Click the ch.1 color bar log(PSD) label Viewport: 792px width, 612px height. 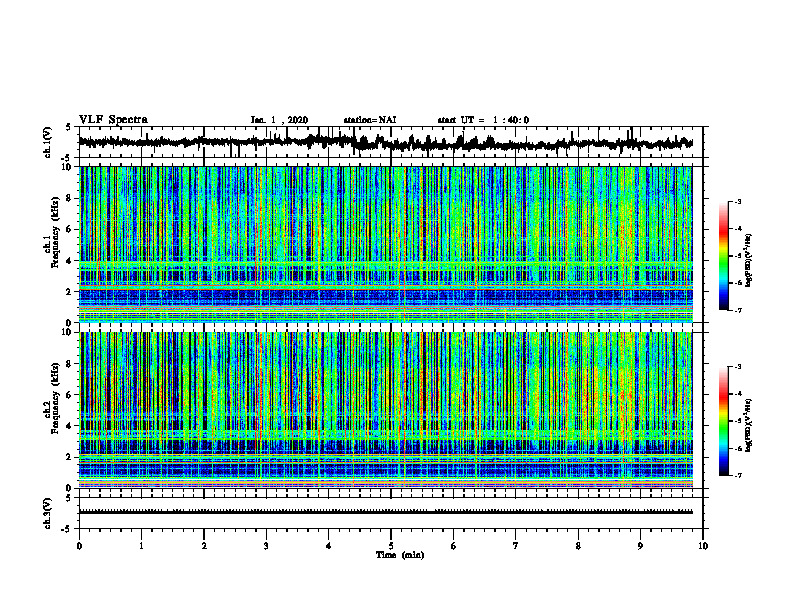click(749, 261)
